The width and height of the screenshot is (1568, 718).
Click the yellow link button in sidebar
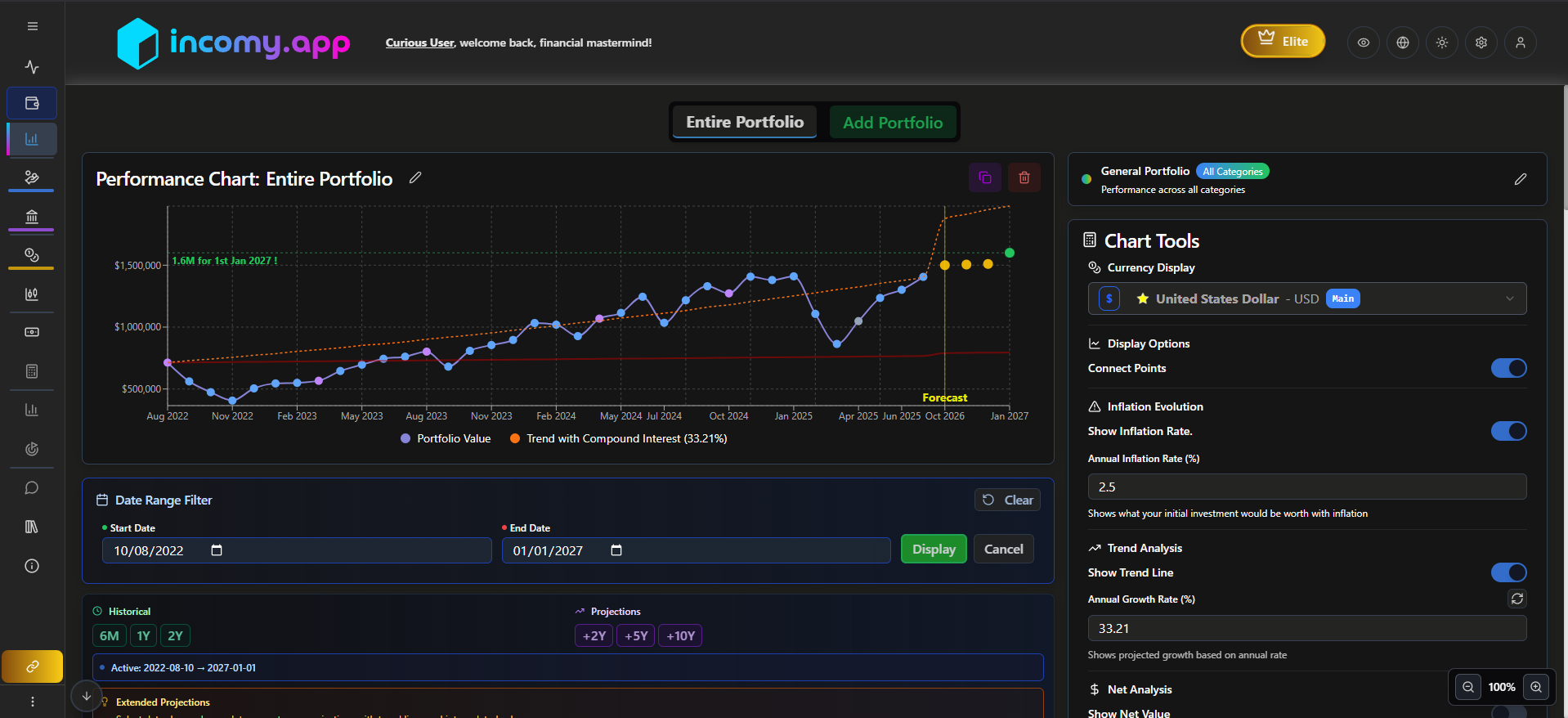(x=32, y=666)
